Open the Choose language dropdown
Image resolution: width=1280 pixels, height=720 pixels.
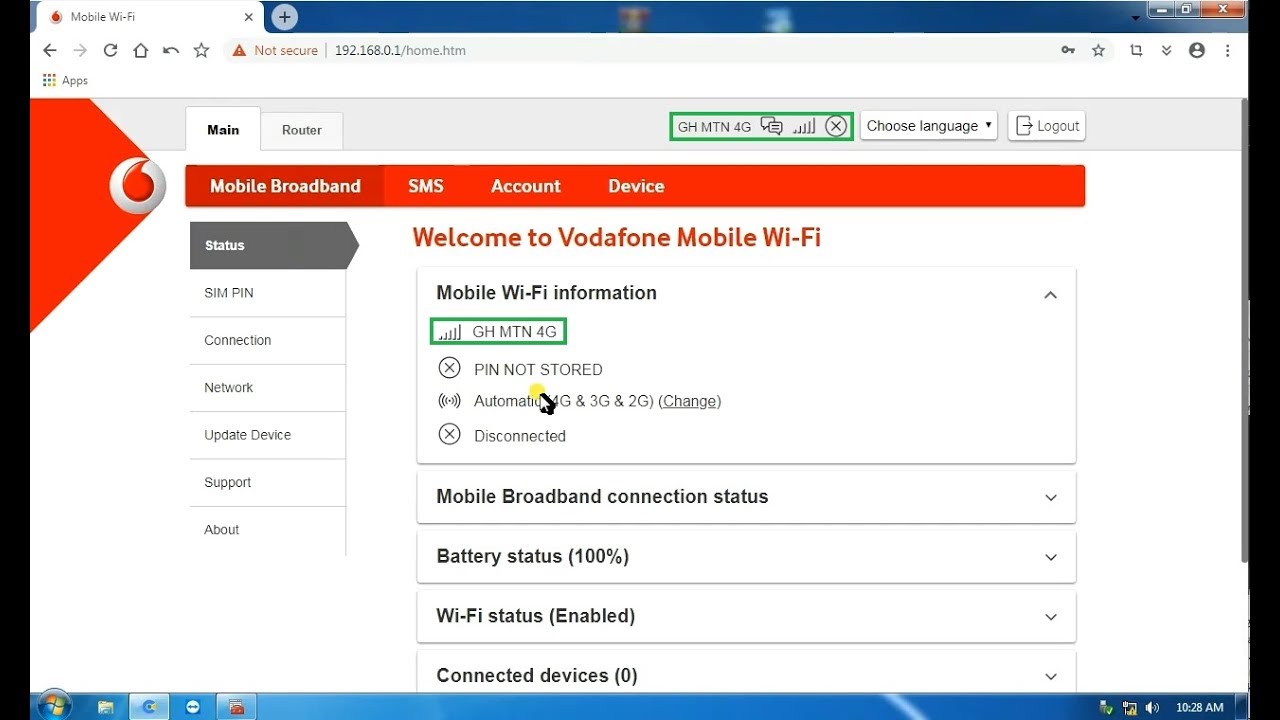[929, 126]
